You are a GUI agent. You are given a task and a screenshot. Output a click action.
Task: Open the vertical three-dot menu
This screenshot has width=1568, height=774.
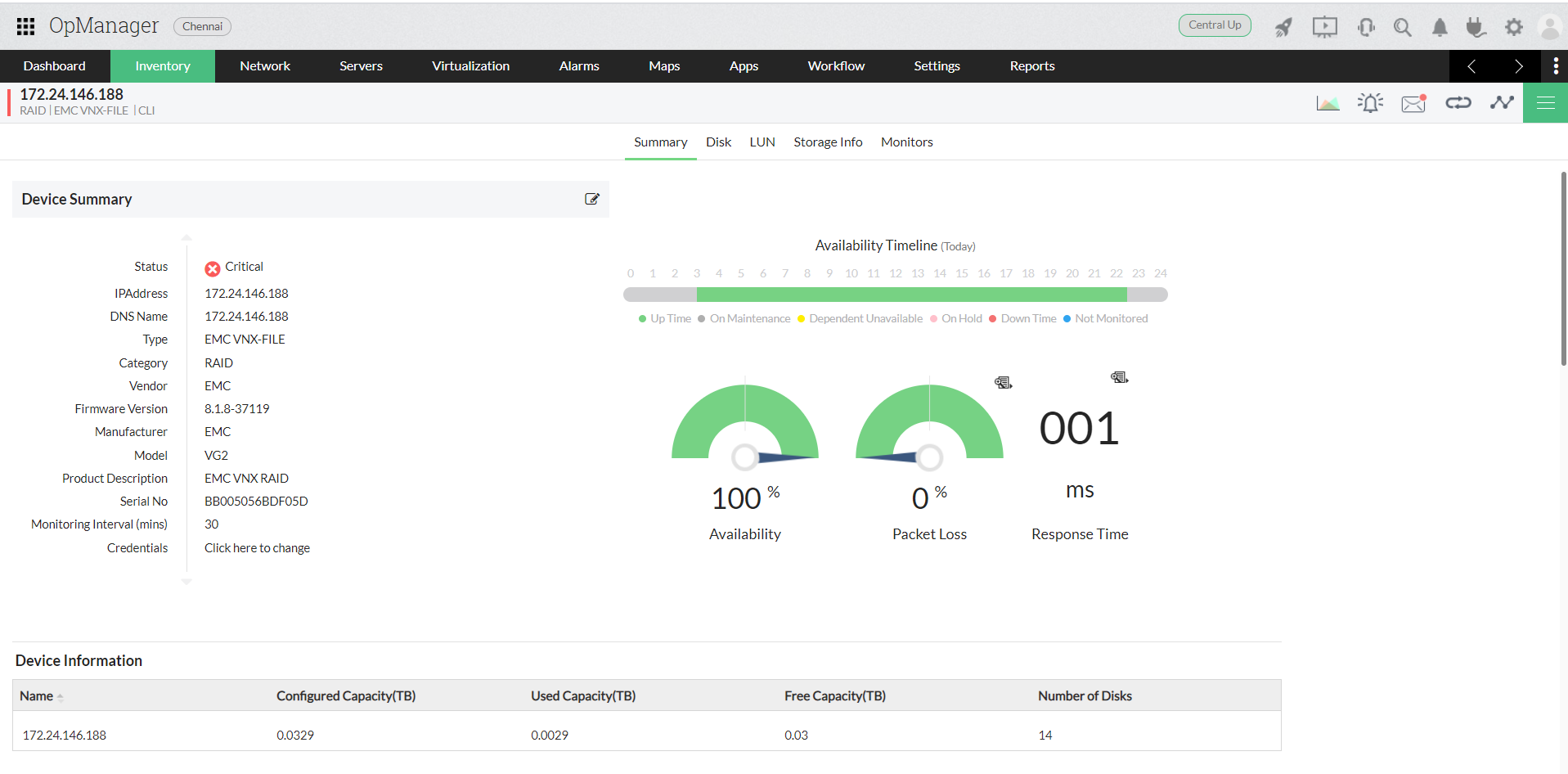[1556, 66]
